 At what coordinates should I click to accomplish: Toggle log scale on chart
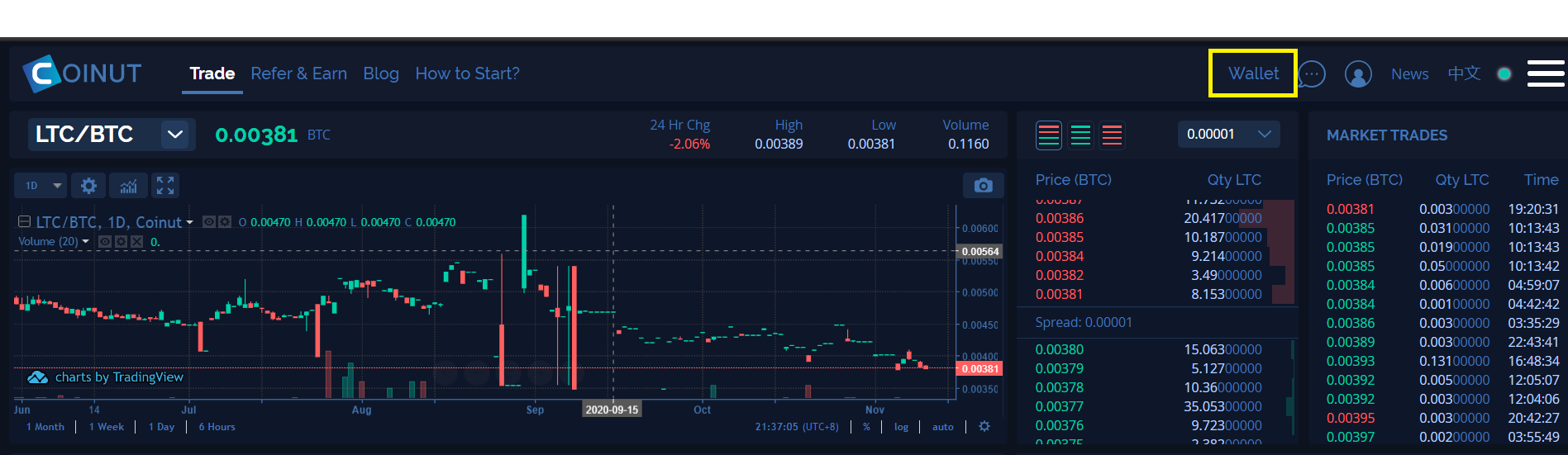pyautogui.click(x=901, y=427)
